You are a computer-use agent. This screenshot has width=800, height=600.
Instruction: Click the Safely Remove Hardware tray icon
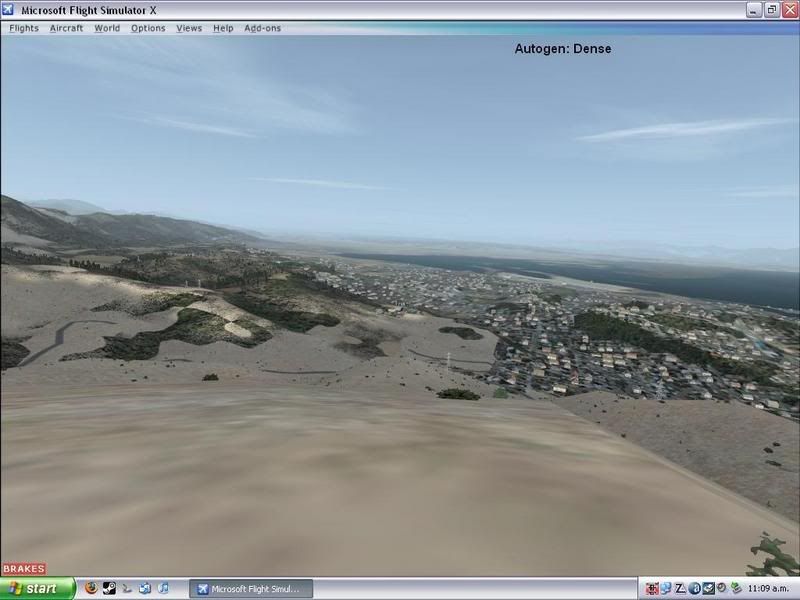(736, 589)
